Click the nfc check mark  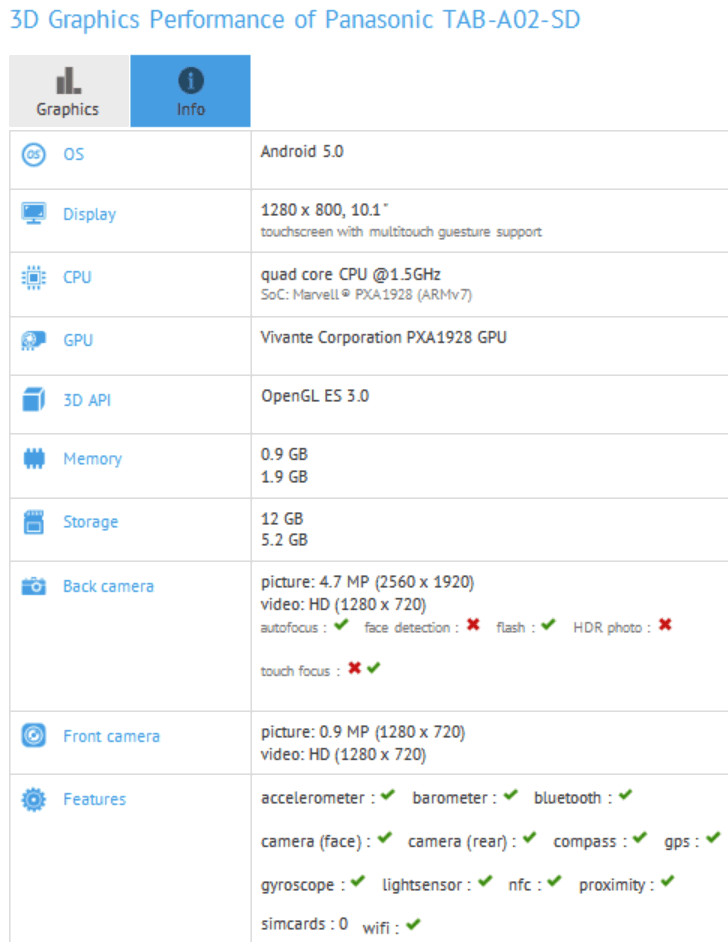click(554, 881)
